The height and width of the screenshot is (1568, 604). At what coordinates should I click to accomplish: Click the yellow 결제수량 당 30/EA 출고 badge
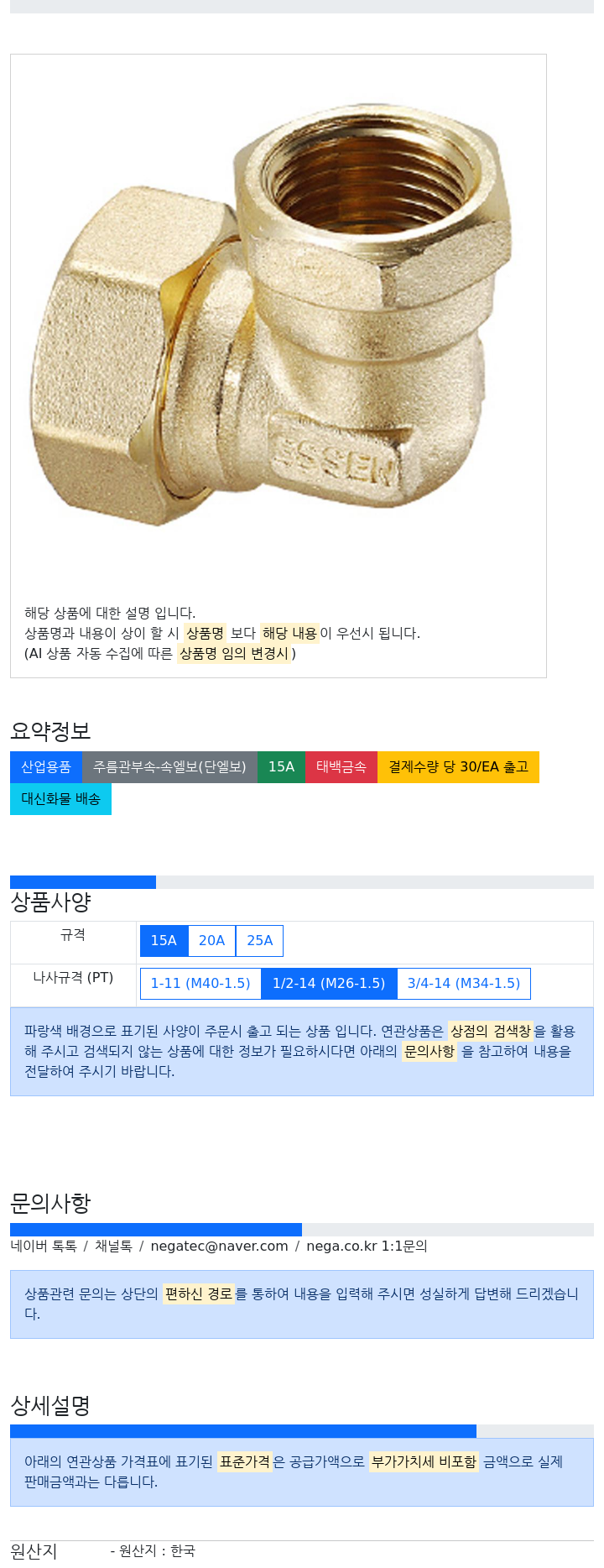pyautogui.click(x=458, y=767)
